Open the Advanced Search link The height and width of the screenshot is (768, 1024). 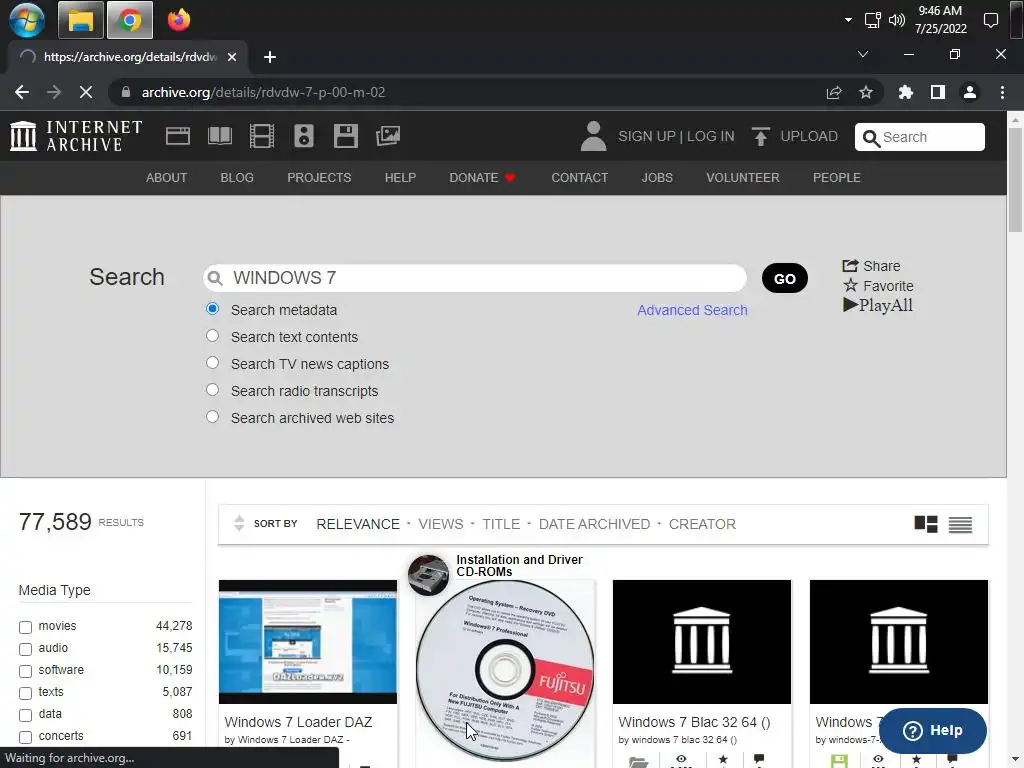point(692,310)
